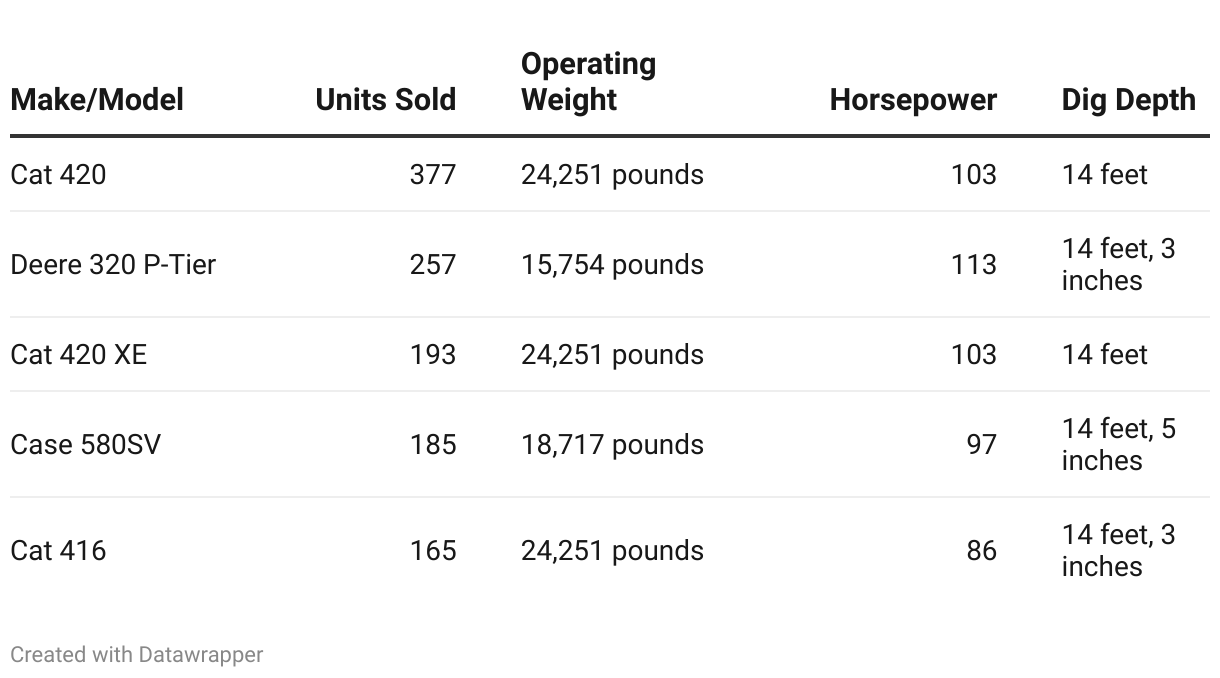
Task: Click the 86 horsepower value
Action: click(x=981, y=551)
